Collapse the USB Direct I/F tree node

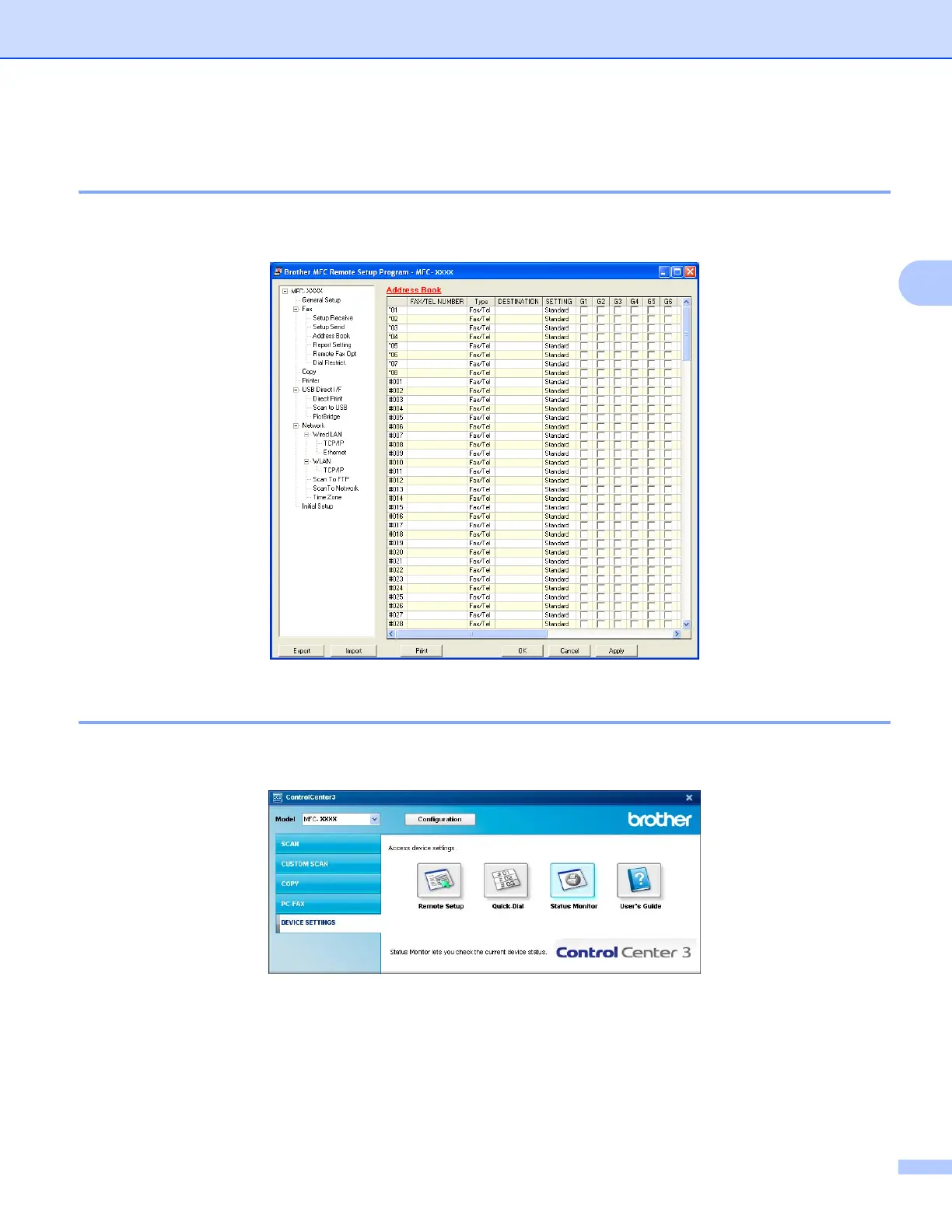point(296,390)
